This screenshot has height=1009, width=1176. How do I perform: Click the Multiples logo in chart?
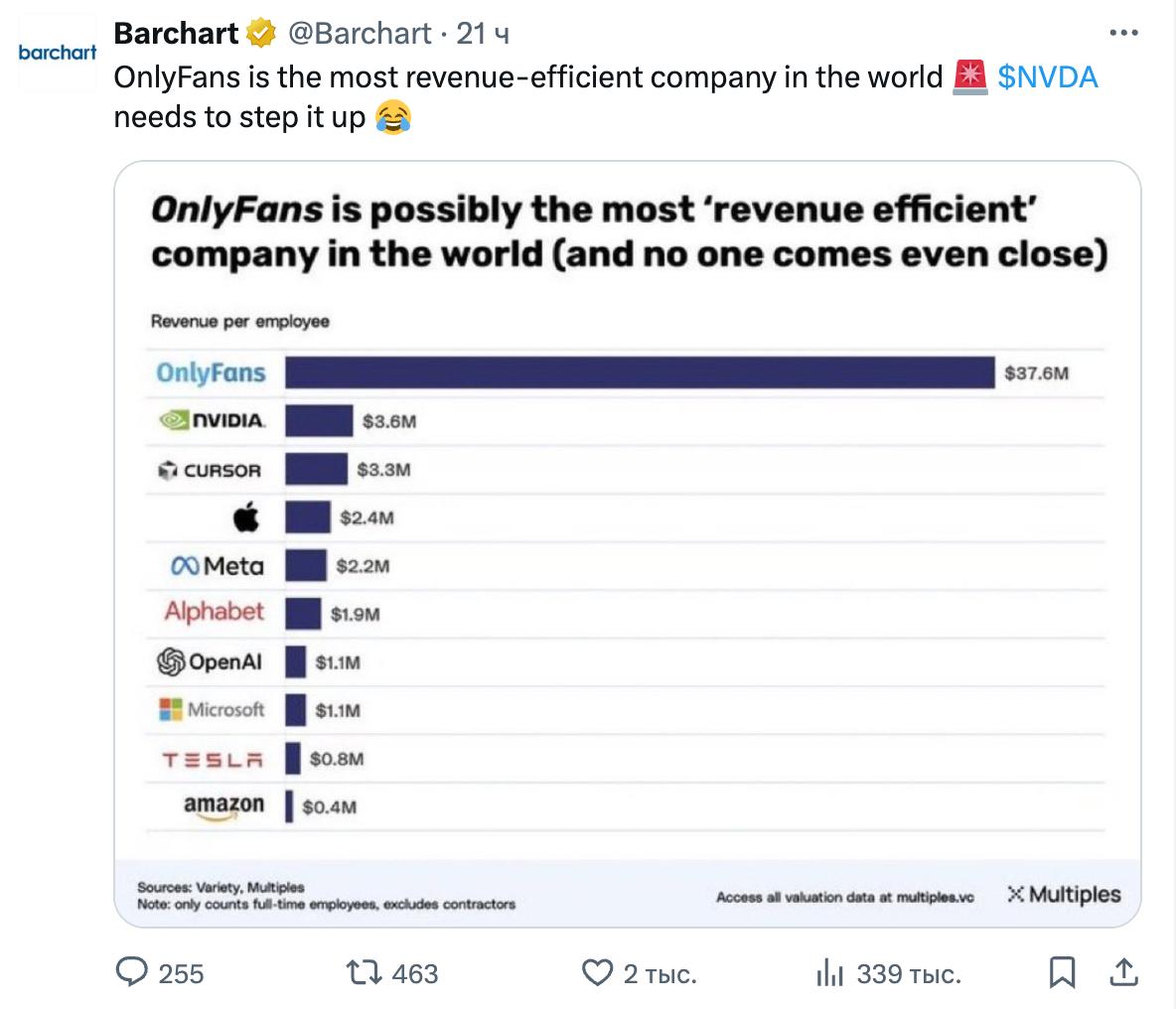1064,894
